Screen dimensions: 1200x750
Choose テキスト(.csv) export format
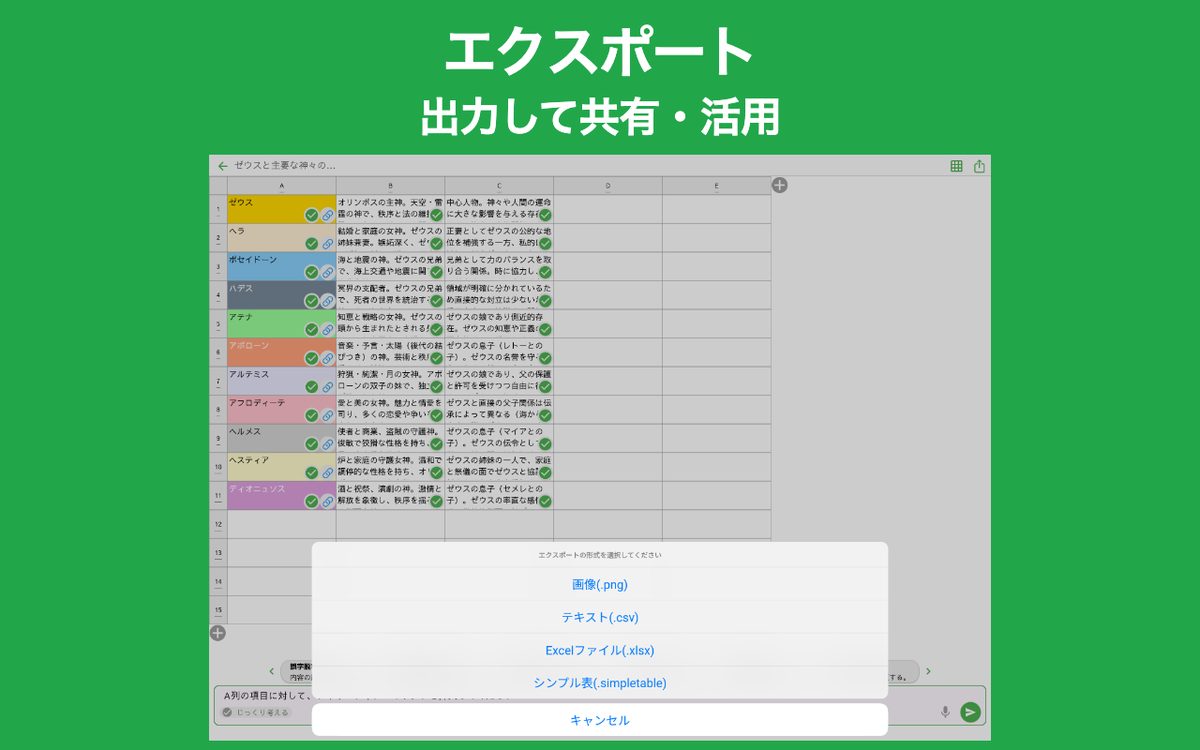coord(600,617)
